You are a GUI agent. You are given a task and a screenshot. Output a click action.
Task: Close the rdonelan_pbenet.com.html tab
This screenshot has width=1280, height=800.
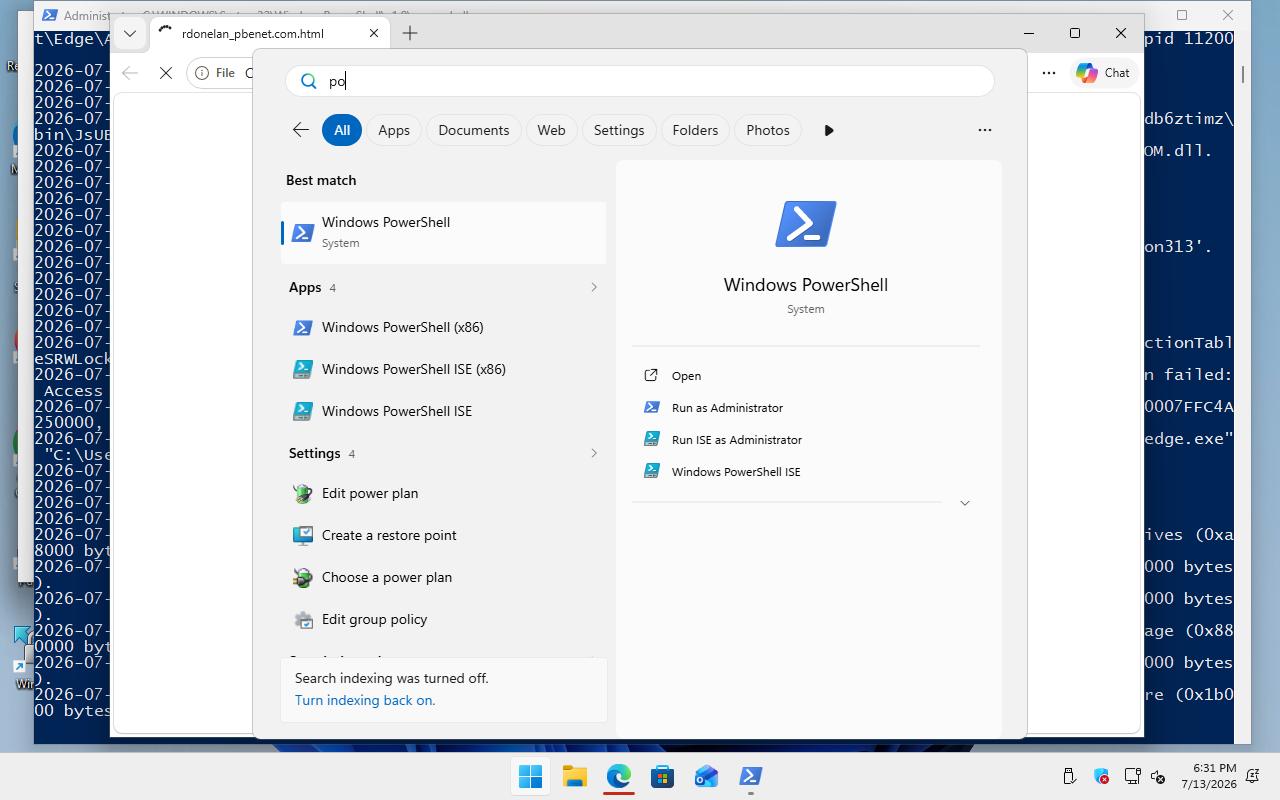(x=374, y=33)
